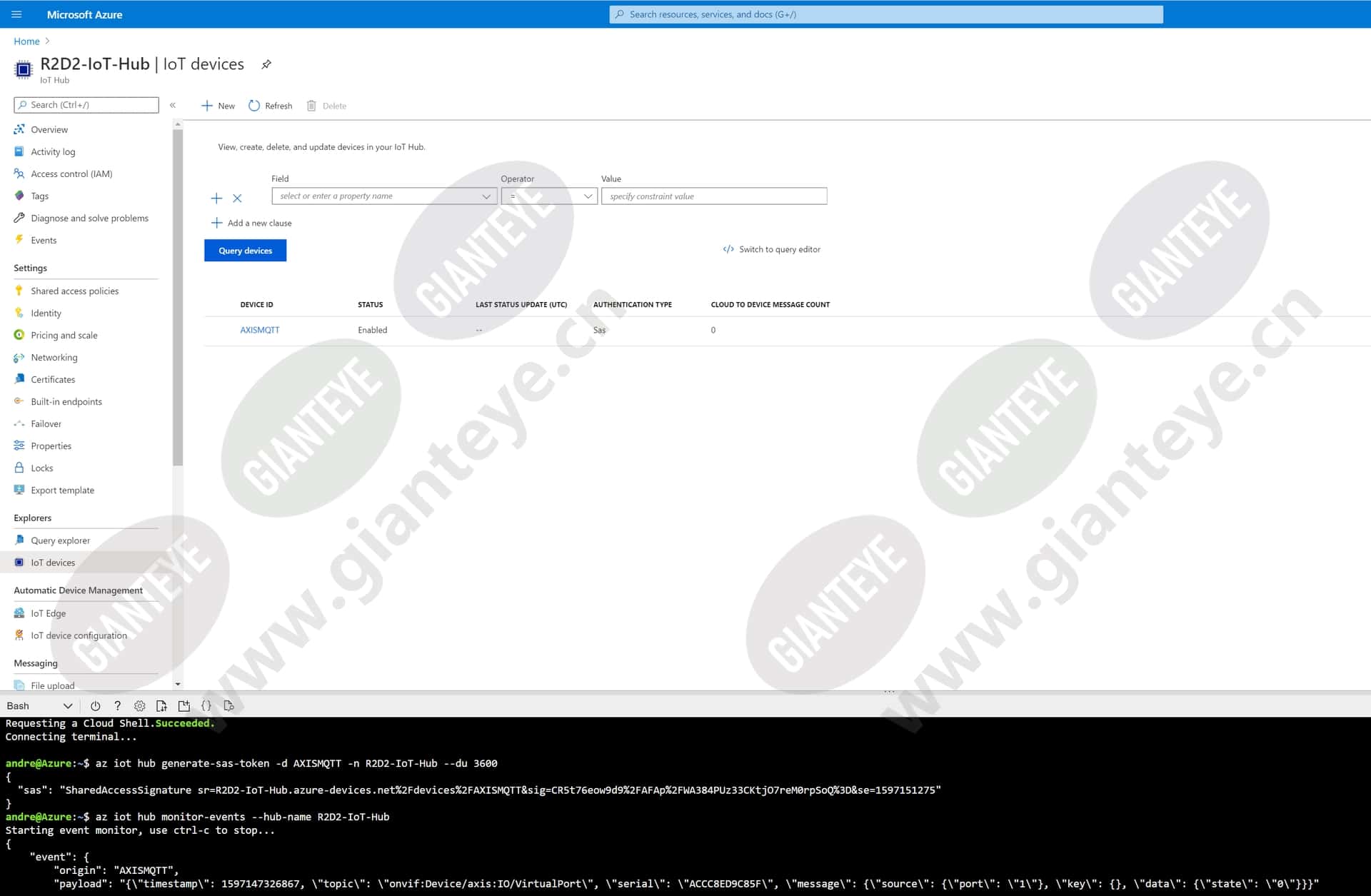Open the AXISMQTT device link
This screenshot has height=896, width=1371.
click(x=260, y=330)
